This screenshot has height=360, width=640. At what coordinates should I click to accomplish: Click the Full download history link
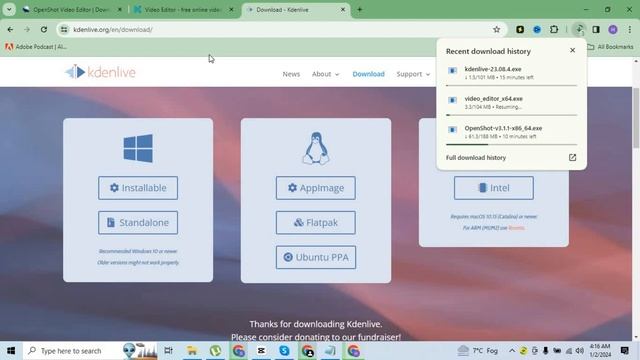tap(476, 158)
